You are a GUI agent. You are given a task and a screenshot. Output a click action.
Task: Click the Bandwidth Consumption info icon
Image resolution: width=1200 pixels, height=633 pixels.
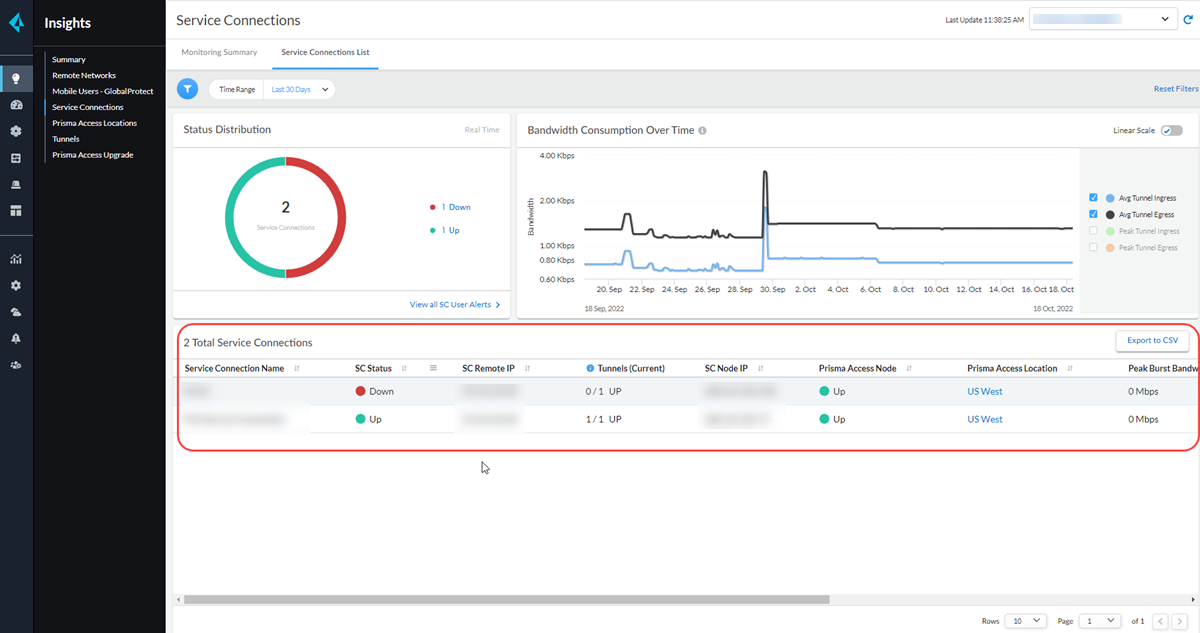pos(702,130)
